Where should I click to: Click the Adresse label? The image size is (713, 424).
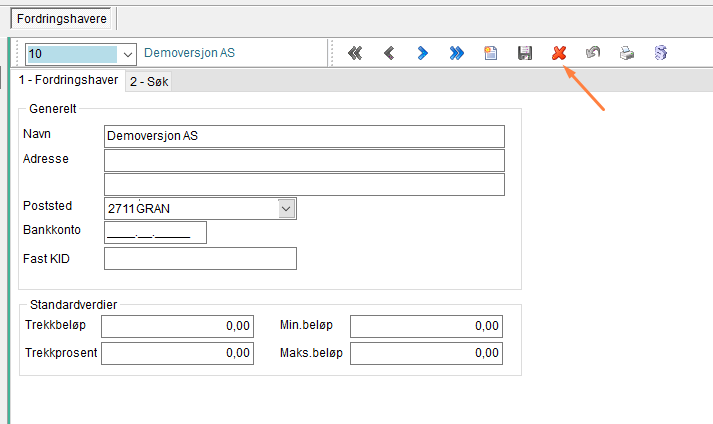pyautogui.click(x=45, y=159)
